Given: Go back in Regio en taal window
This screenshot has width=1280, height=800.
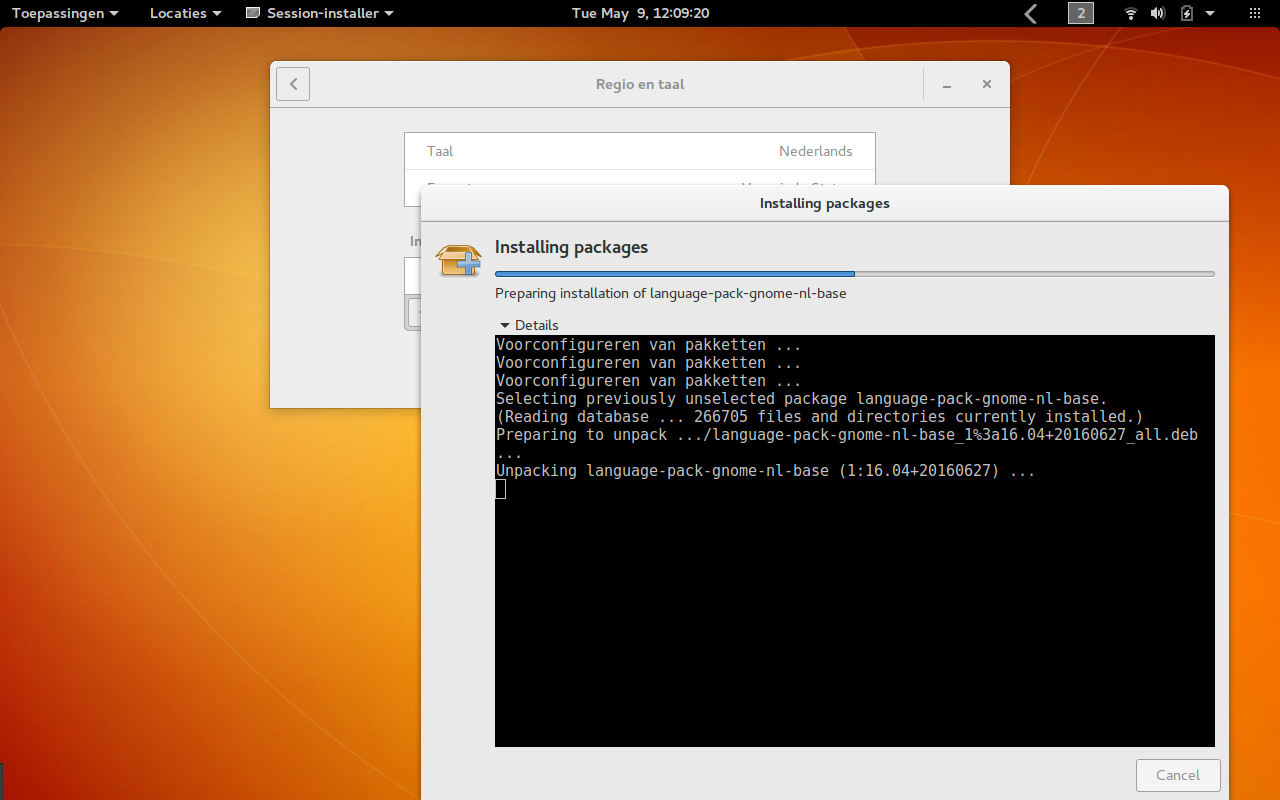Looking at the screenshot, I should coord(293,84).
